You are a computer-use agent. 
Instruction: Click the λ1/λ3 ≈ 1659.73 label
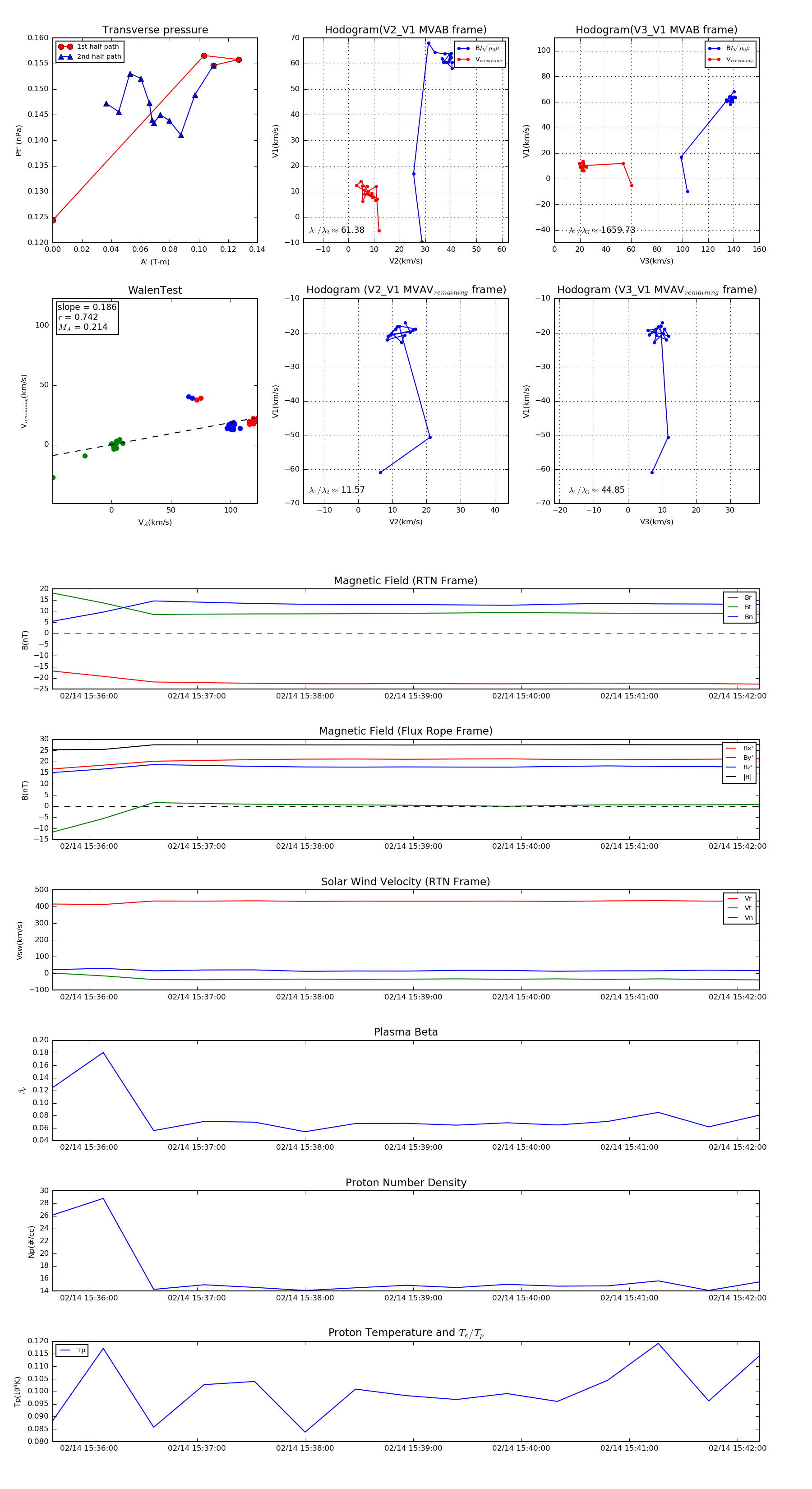coord(602,230)
